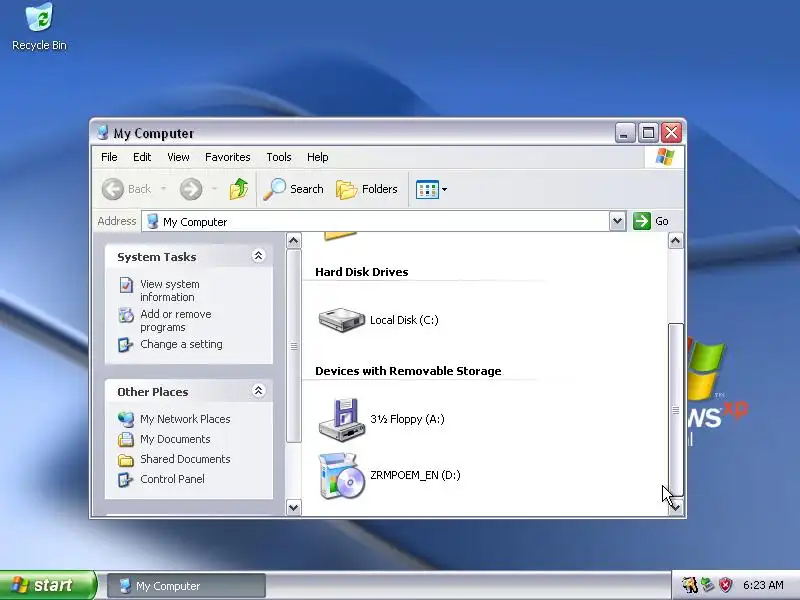Open the Recycle Bin desktop icon
800x600 pixels.
(x=39, y=27)
